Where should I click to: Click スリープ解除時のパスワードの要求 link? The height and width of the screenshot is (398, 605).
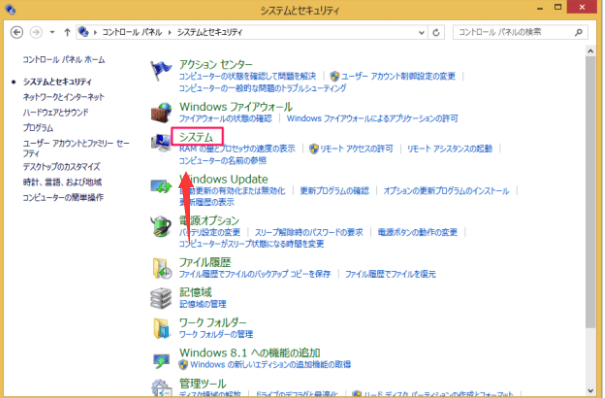(x=309, y=232)
